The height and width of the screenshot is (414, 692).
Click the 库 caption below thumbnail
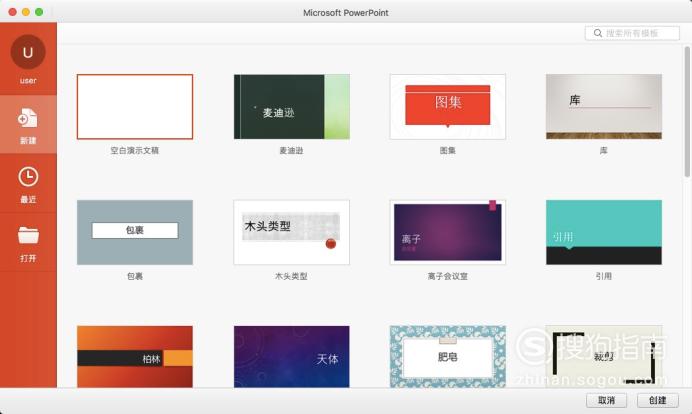point(604,151)
